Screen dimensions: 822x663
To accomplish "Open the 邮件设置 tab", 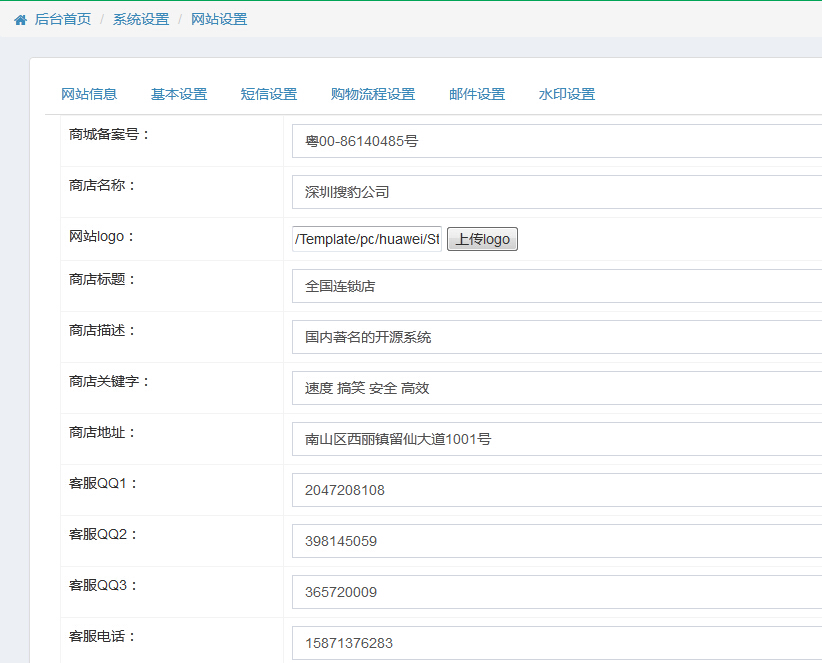I will point(477,94).
